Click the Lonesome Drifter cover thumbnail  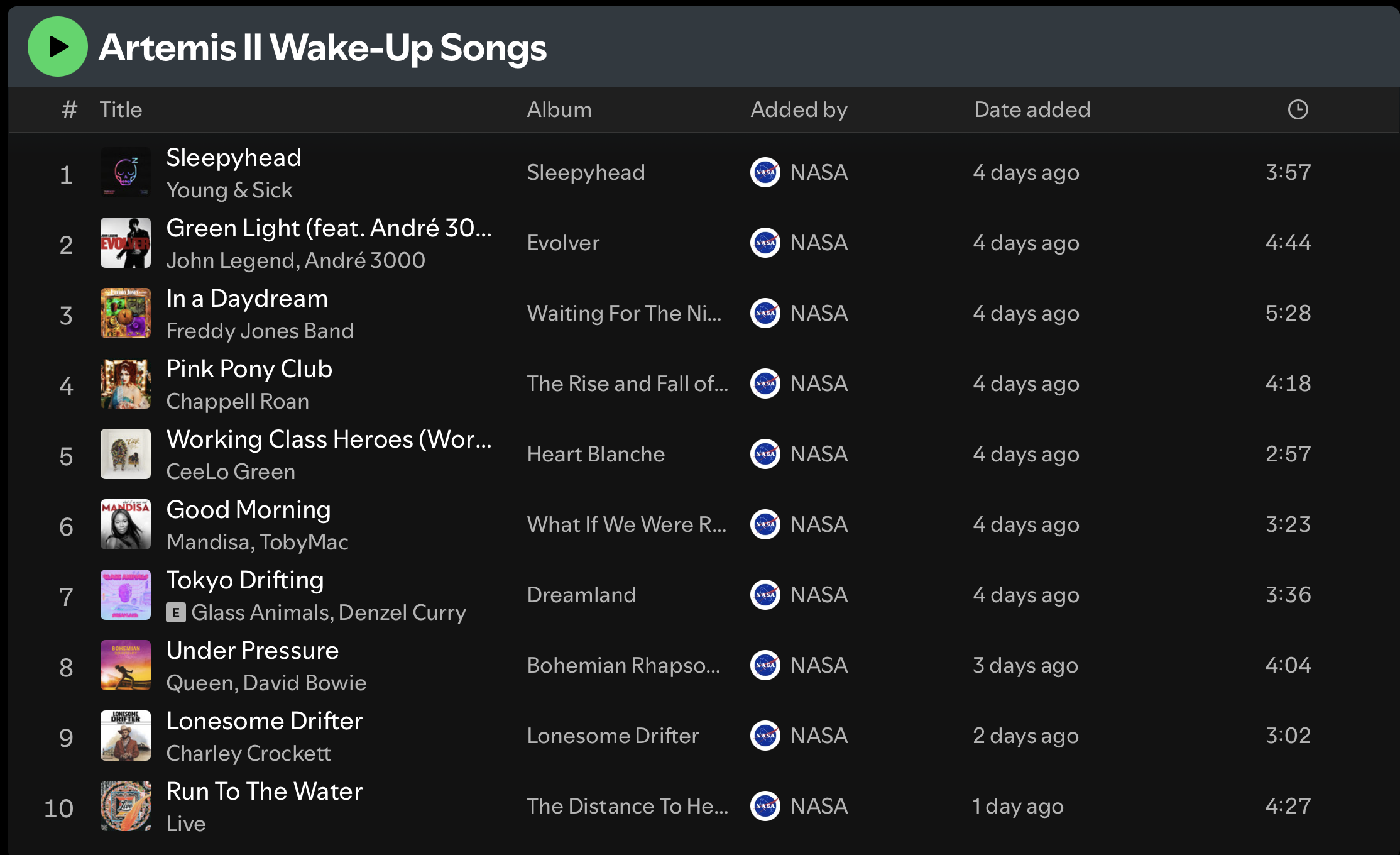[126, 736]
